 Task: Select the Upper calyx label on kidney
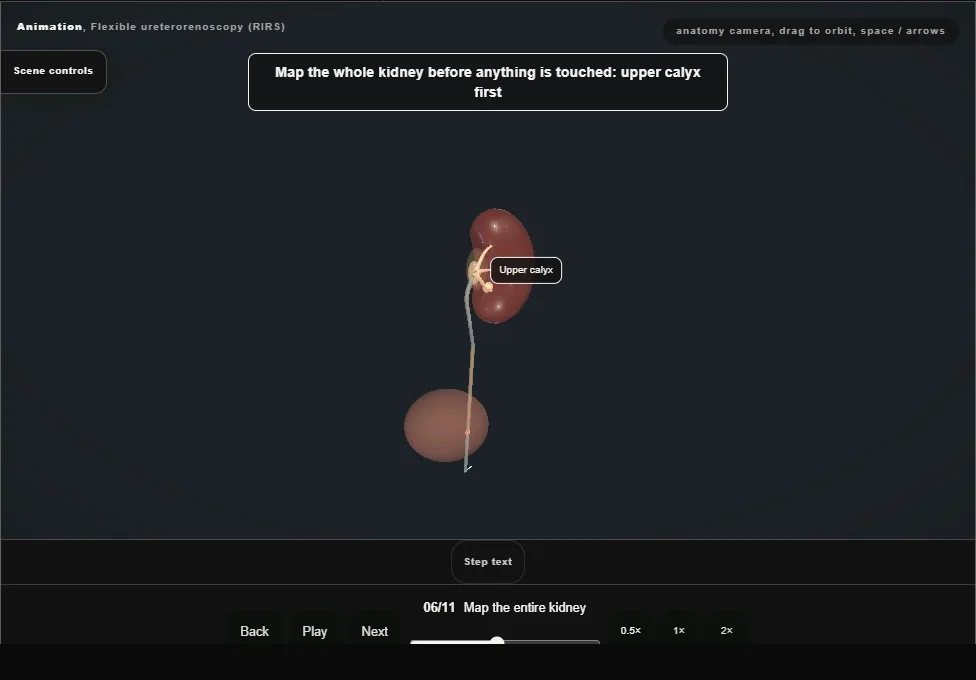[526, 270]
